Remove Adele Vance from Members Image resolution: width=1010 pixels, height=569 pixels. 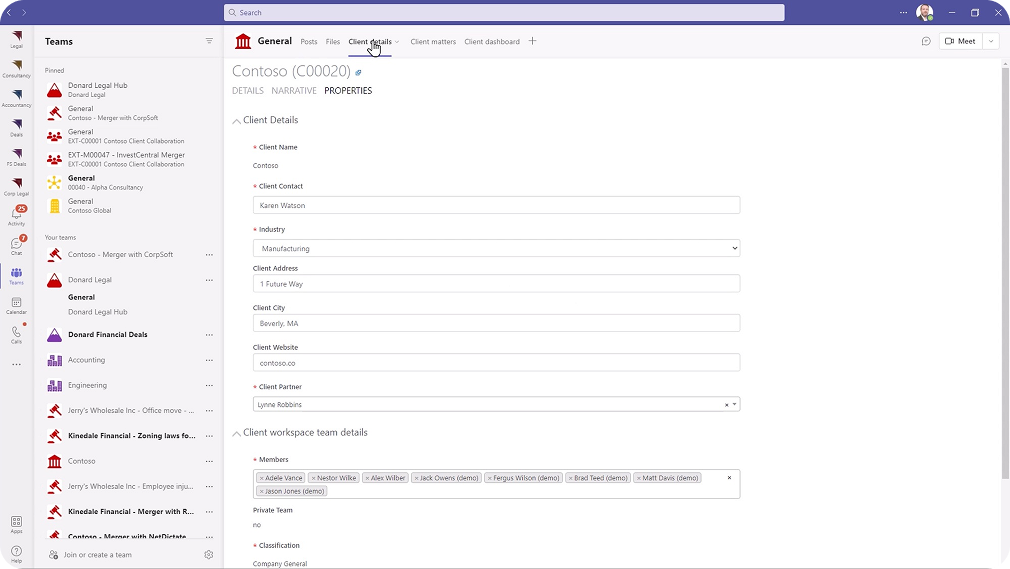[261, 478]
